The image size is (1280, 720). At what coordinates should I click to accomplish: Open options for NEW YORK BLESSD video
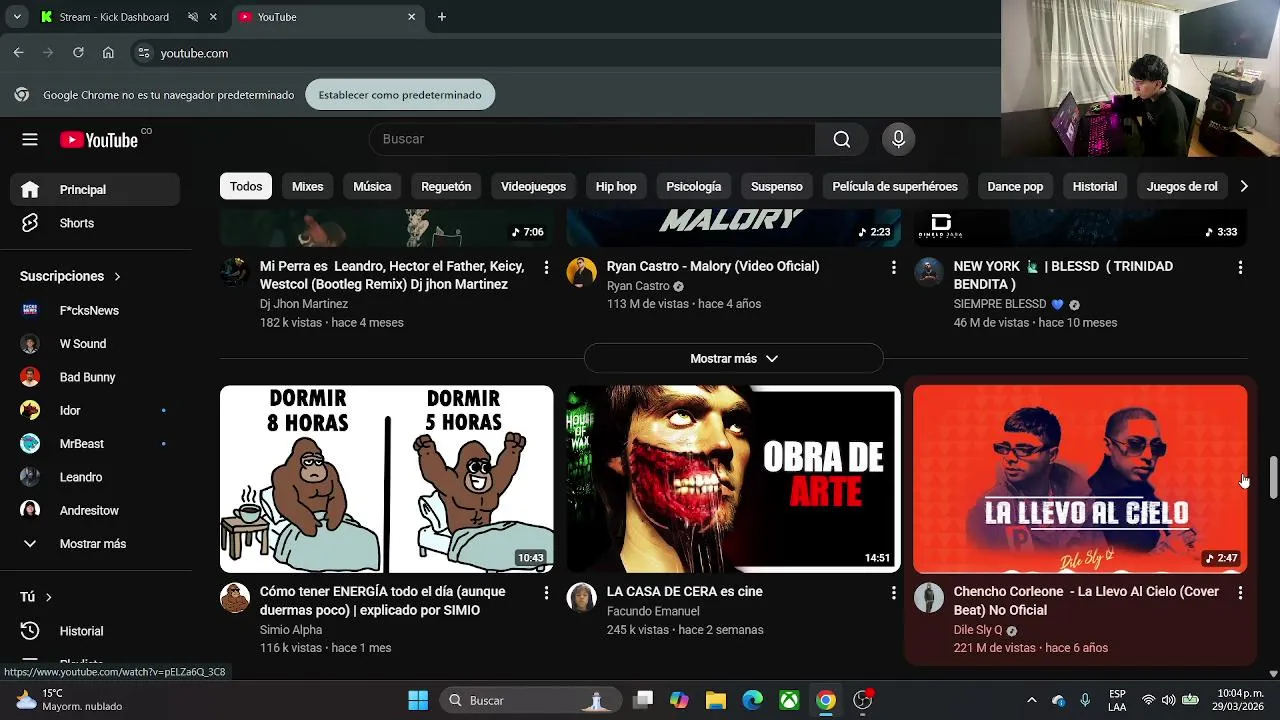pos(1240,267)
